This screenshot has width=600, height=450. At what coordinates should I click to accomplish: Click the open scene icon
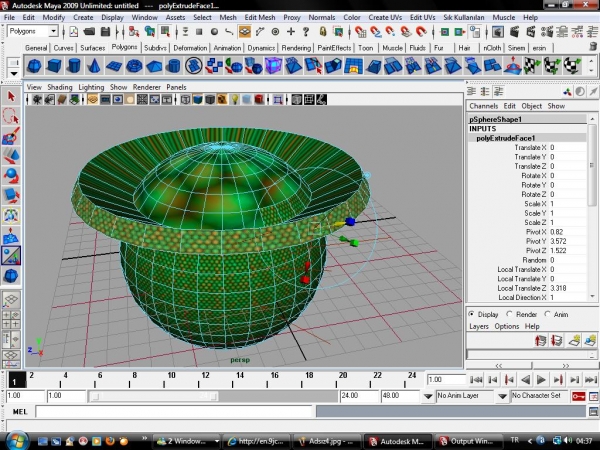(x=89, y=32)
